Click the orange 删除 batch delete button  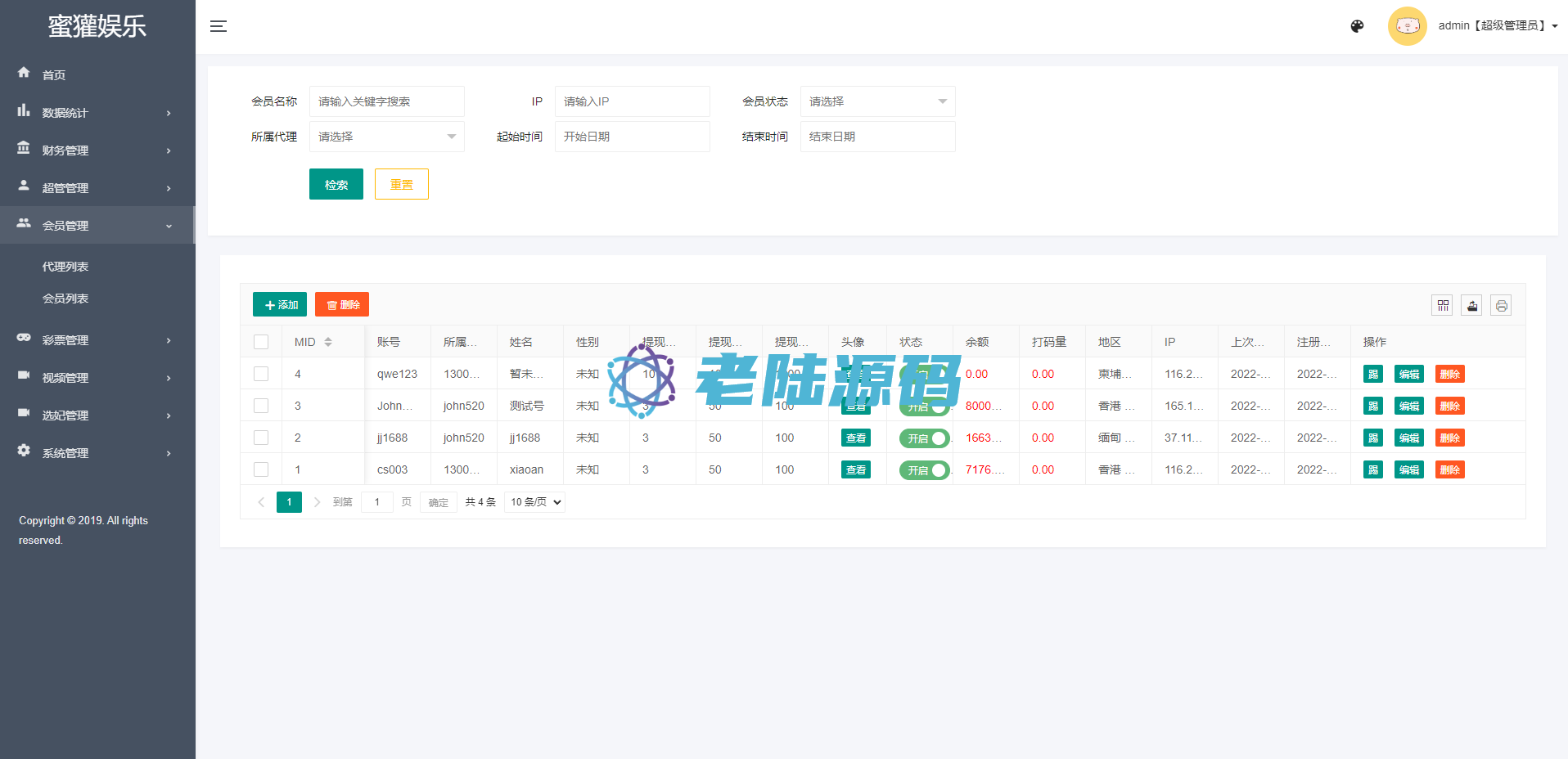[x=342, y=304]
